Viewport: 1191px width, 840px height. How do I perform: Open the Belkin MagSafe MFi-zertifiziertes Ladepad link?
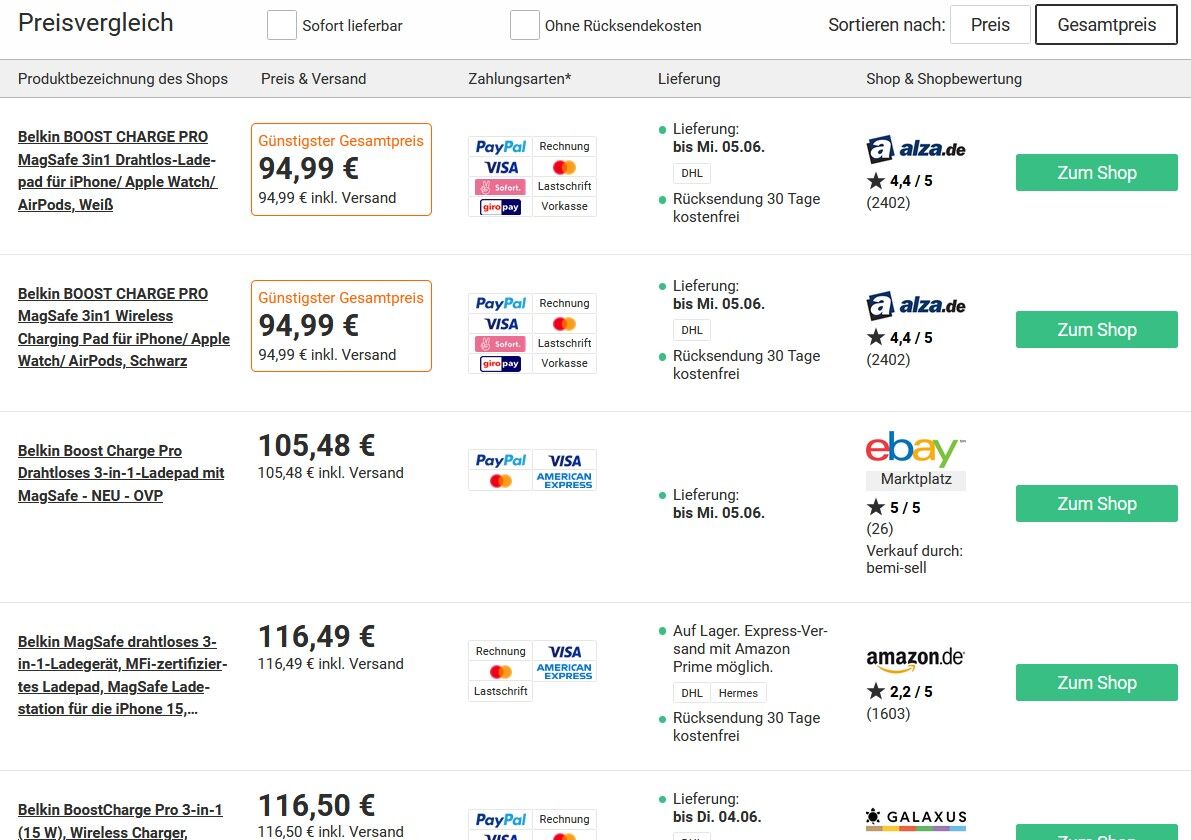tap(122, 675)
